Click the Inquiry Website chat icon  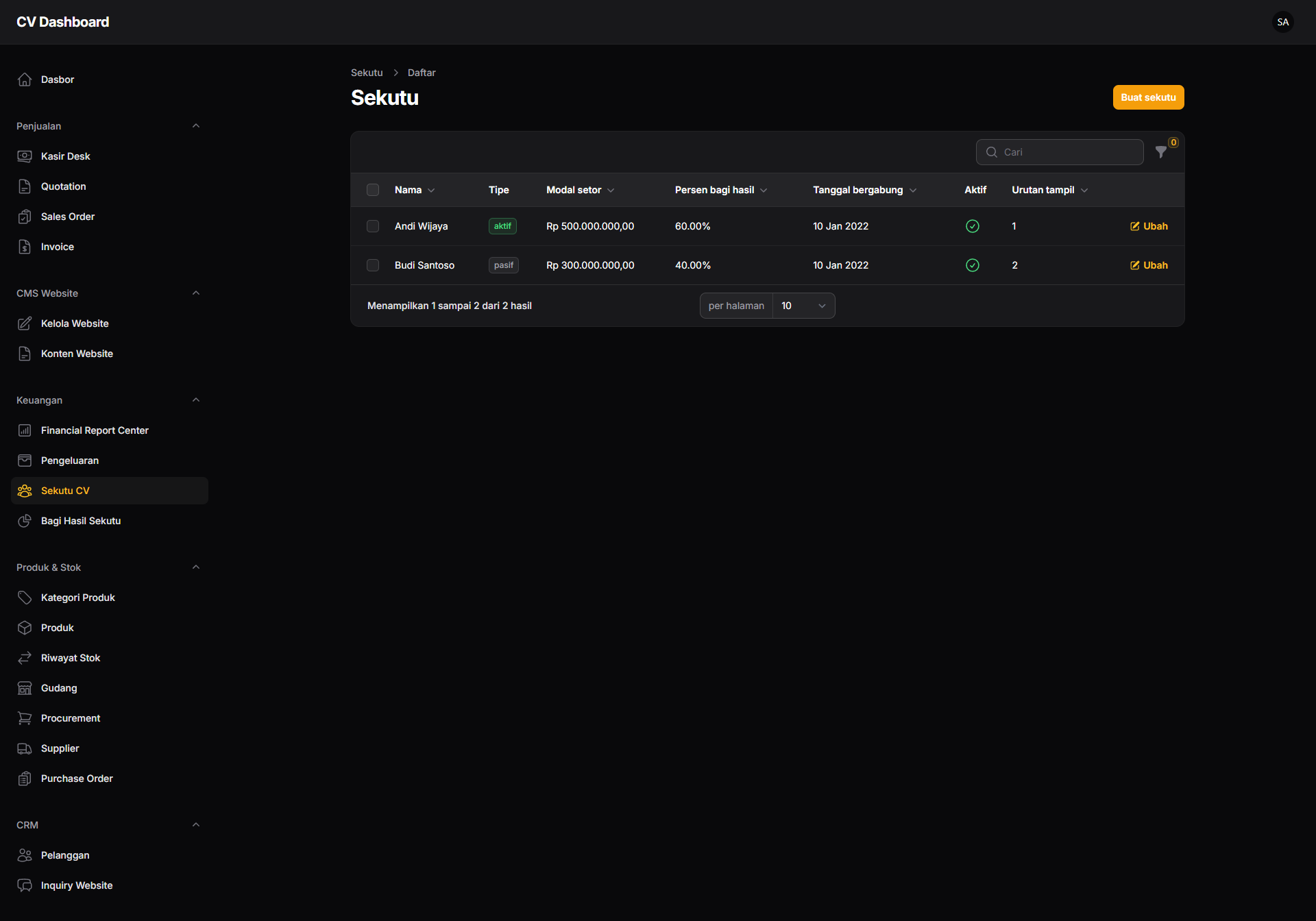click(x=25, y=885)
